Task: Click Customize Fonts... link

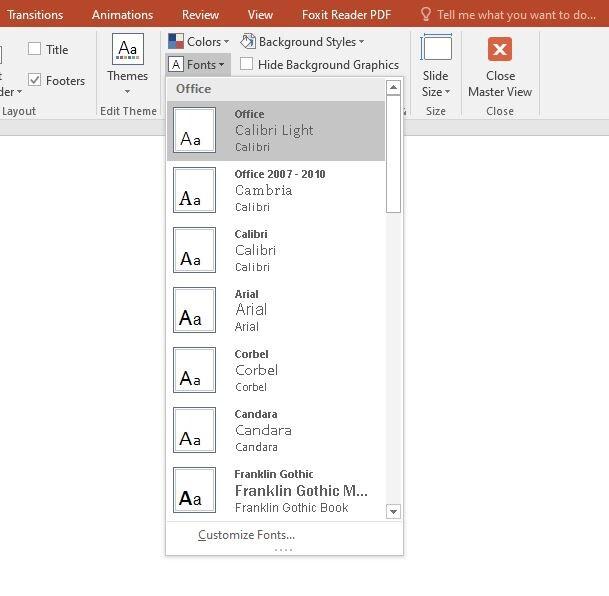Action: pos(246,535)
